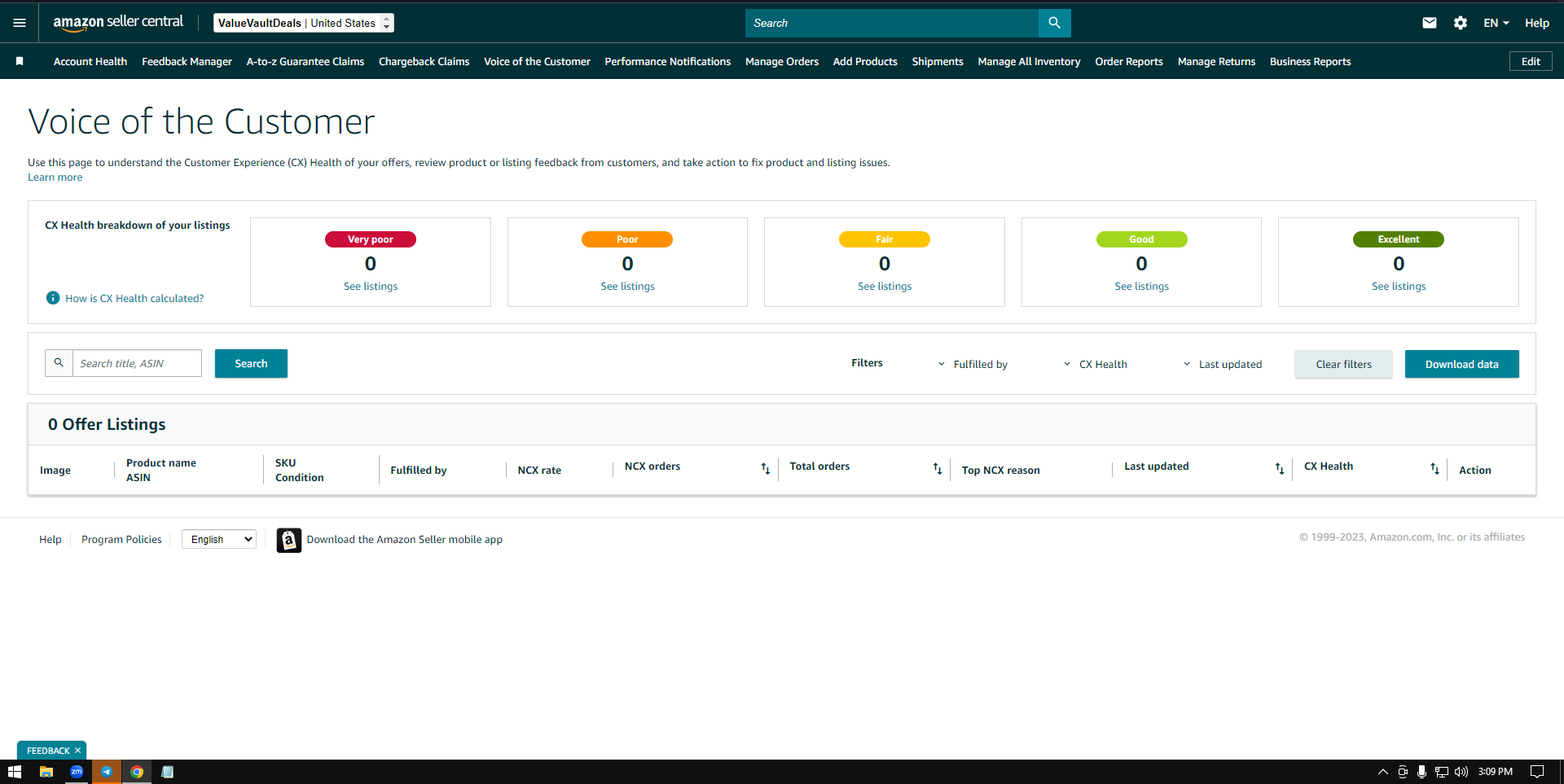Open Feedback Manager
The height and width of the screenshot is (784, 1564).
[187, 61]
